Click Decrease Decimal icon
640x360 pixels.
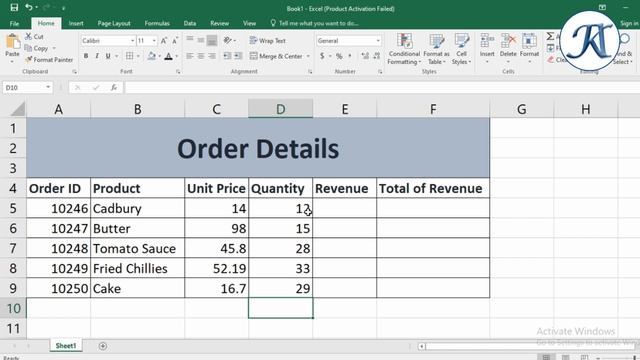tap(377, 56)
